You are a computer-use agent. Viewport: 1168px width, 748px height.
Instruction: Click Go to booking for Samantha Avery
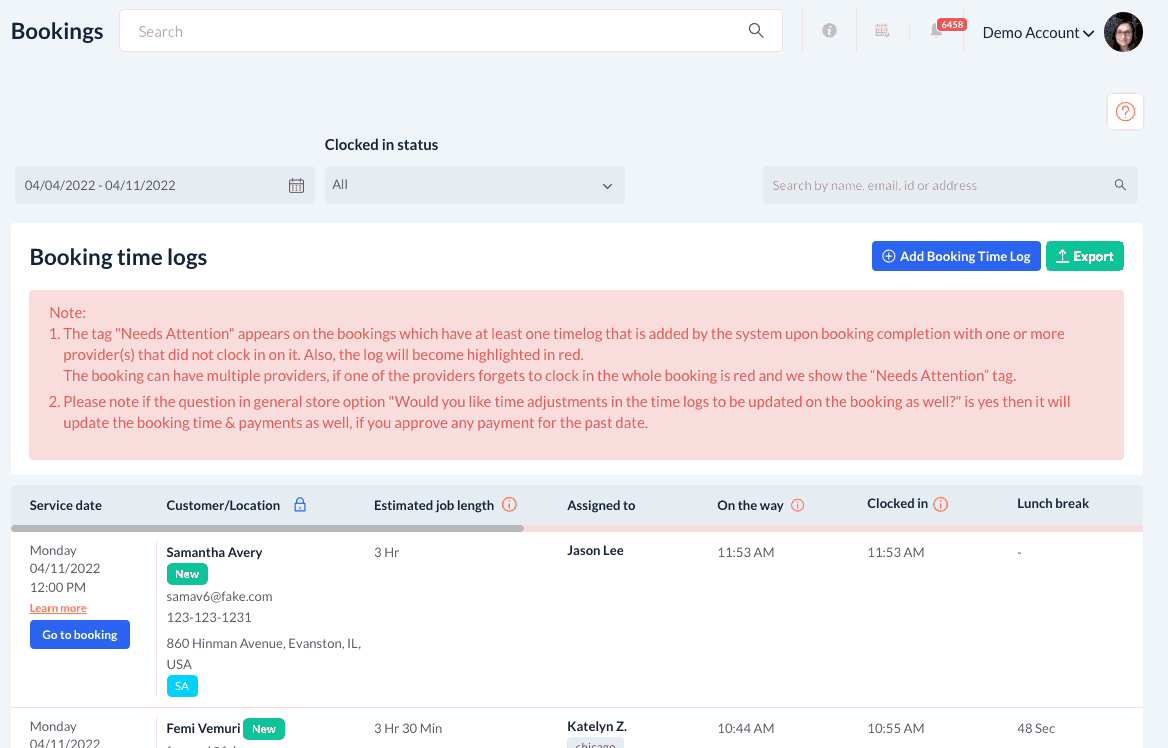pyautogui.click(x=80, y=635)
